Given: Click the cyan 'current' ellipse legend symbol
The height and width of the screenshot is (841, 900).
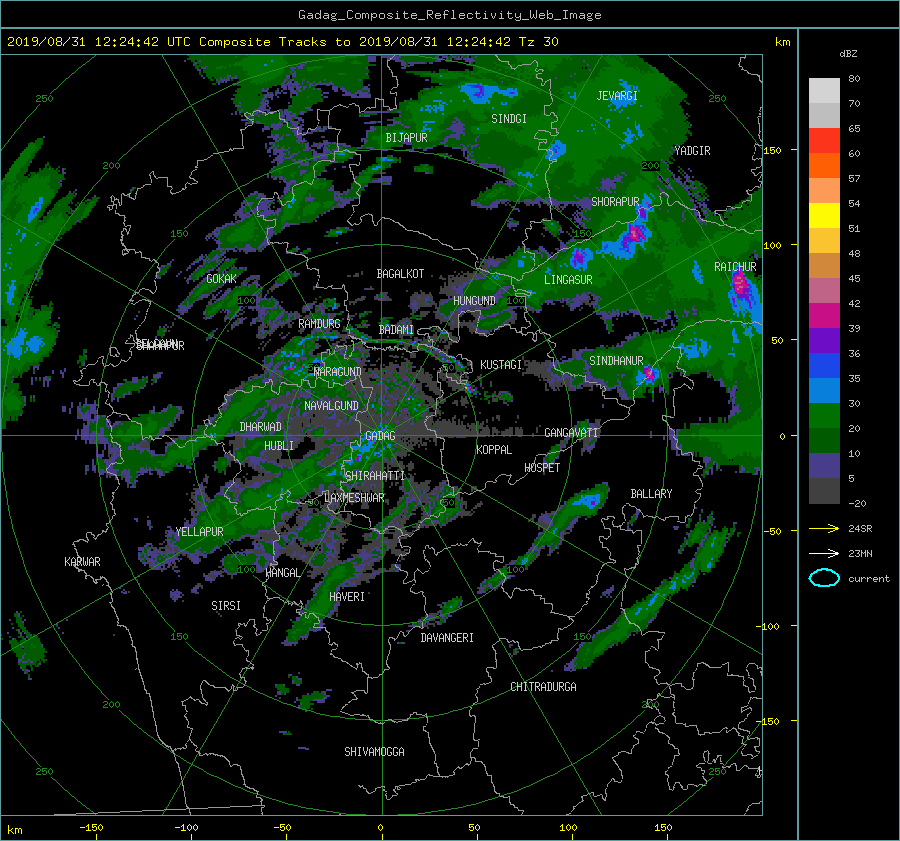Looking at the screenshot, I should pos(824,578).
